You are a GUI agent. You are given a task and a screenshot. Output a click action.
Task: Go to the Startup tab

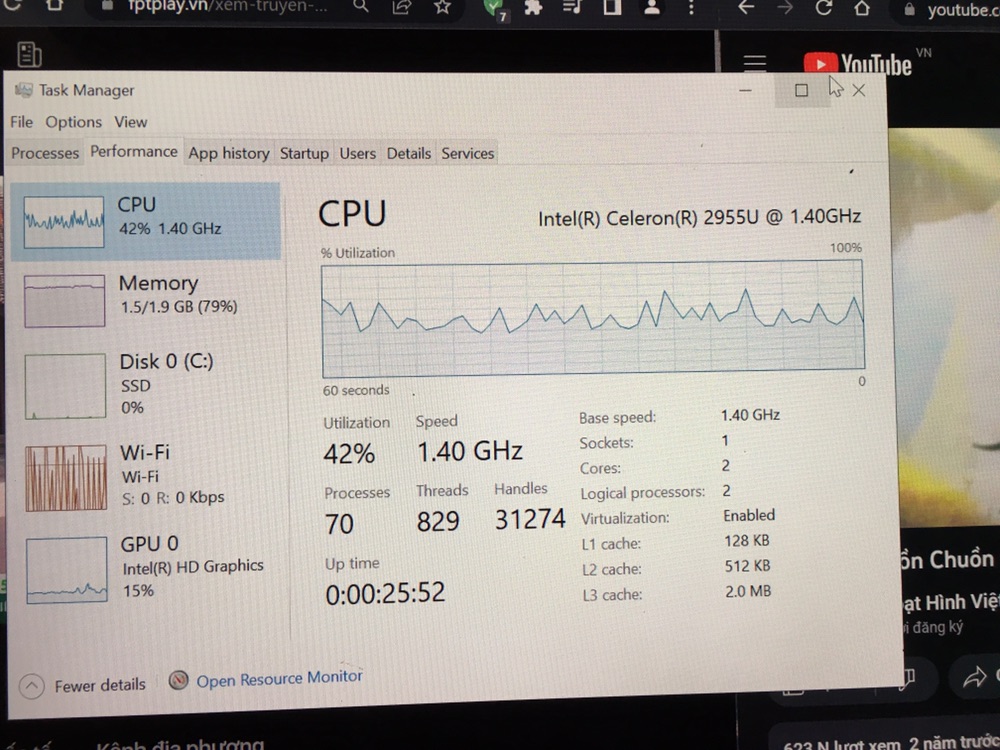point(304,153)
